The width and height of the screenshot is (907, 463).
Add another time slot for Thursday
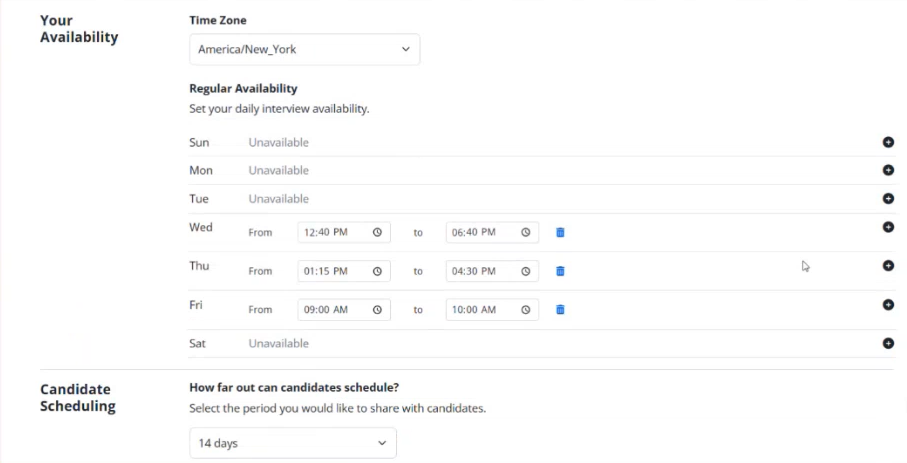888,266
